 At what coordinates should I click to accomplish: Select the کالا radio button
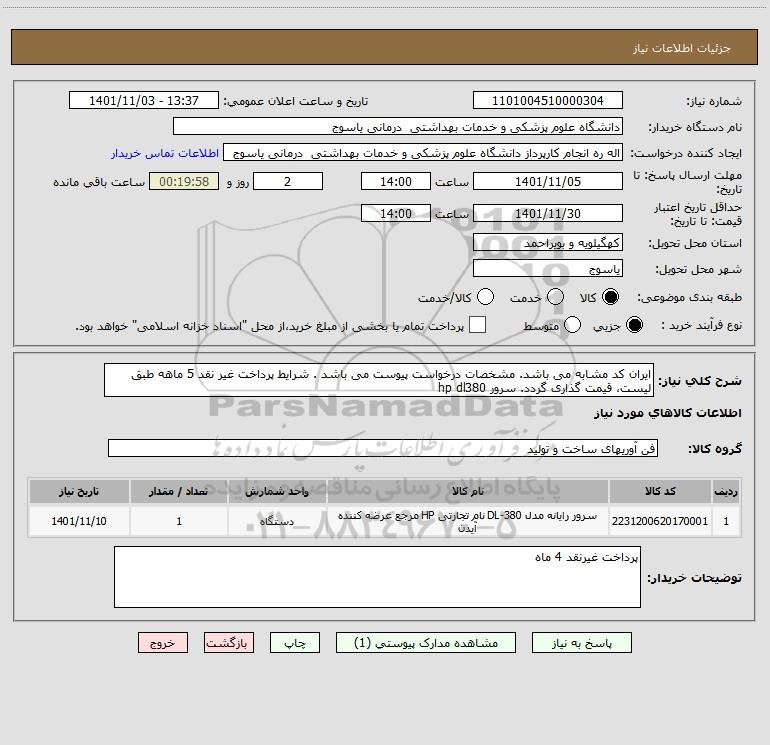pyautogui.click(x=610, y=297)
